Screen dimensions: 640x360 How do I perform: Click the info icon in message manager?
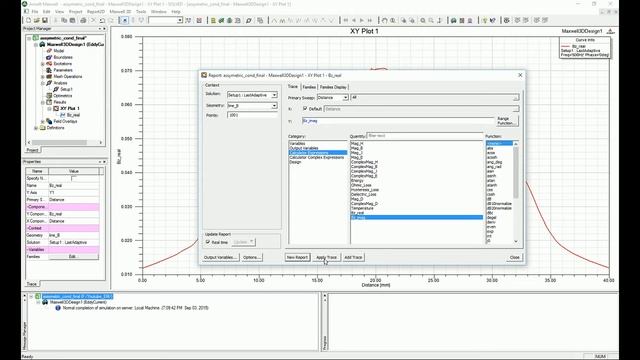(58, 308)
